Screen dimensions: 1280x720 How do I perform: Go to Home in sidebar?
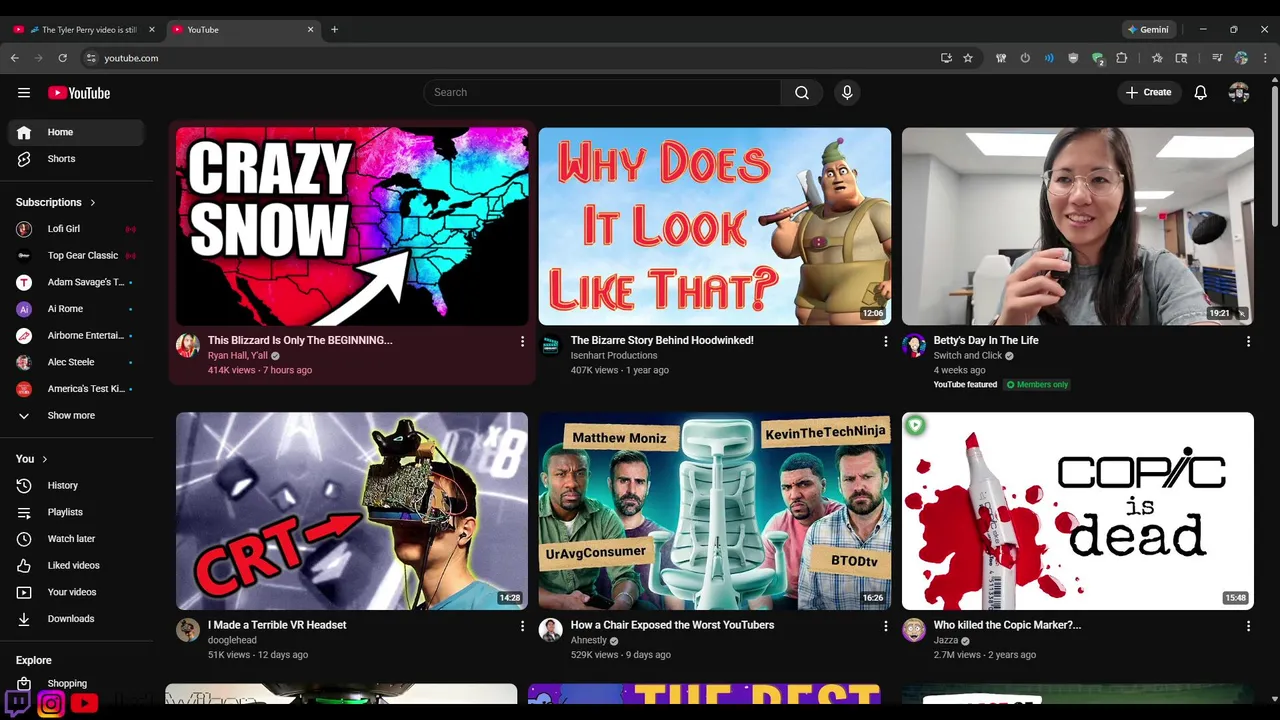76,132
